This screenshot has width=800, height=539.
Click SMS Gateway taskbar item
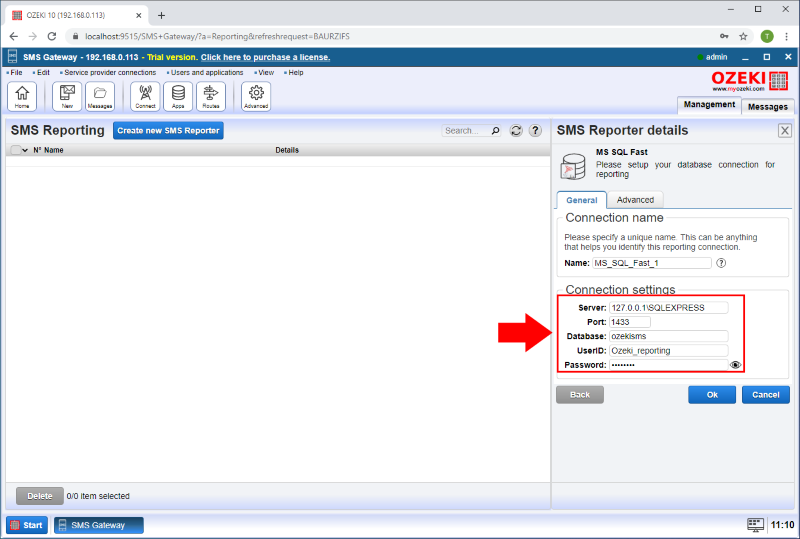point(99,525)
